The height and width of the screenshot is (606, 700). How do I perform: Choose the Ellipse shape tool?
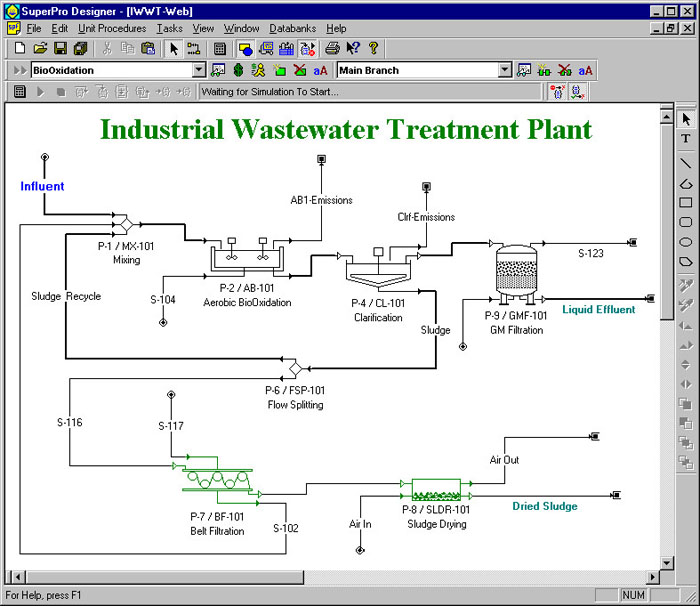(686, 242)
